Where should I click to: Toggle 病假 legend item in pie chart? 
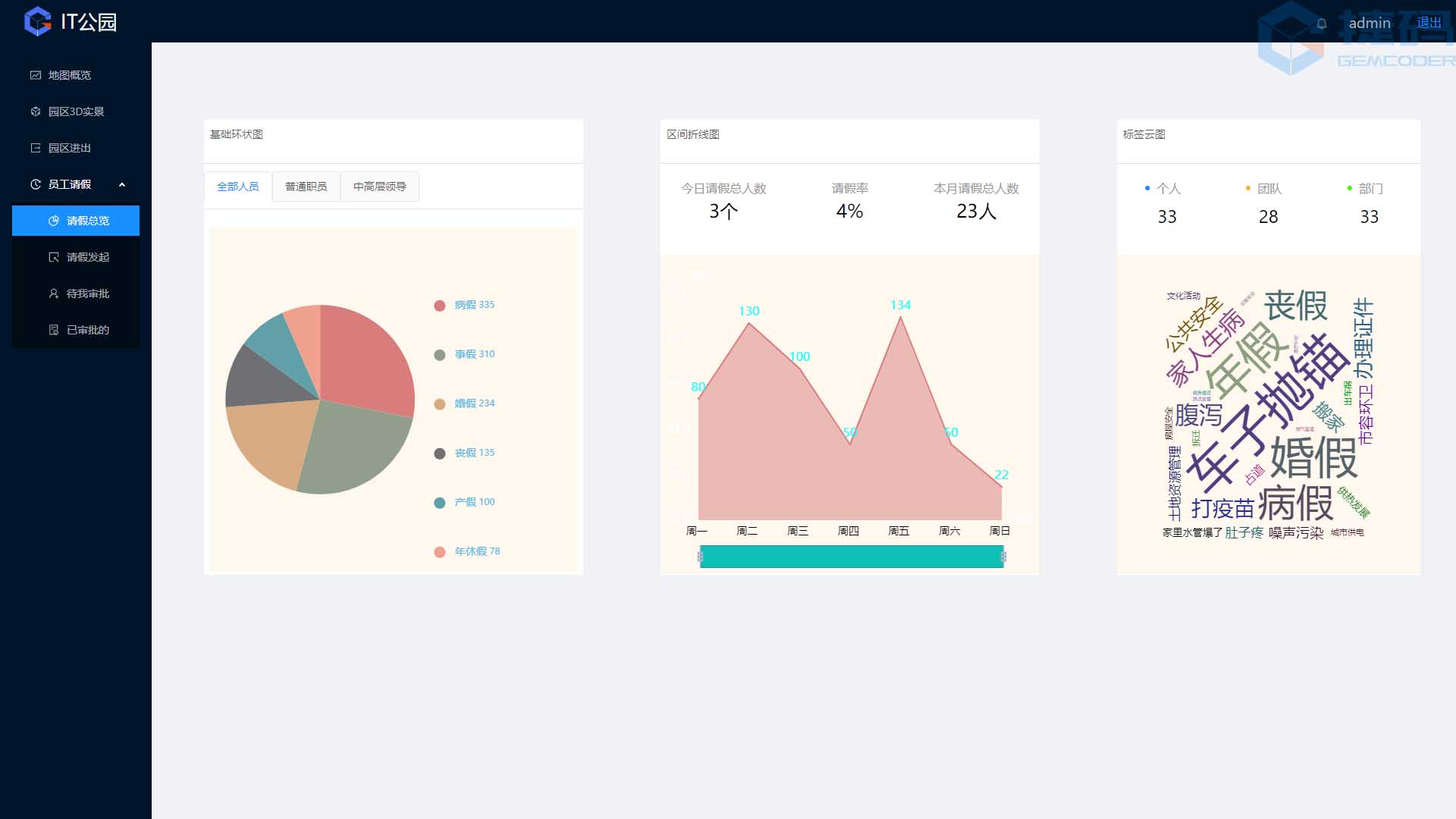point(464,305)
